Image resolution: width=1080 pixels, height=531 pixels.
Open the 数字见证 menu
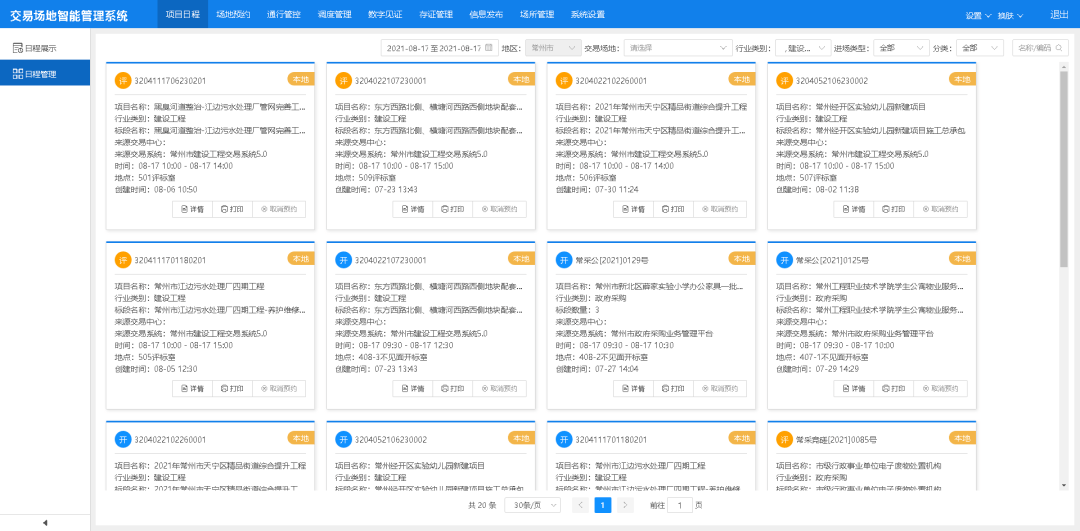coord(385,14)
